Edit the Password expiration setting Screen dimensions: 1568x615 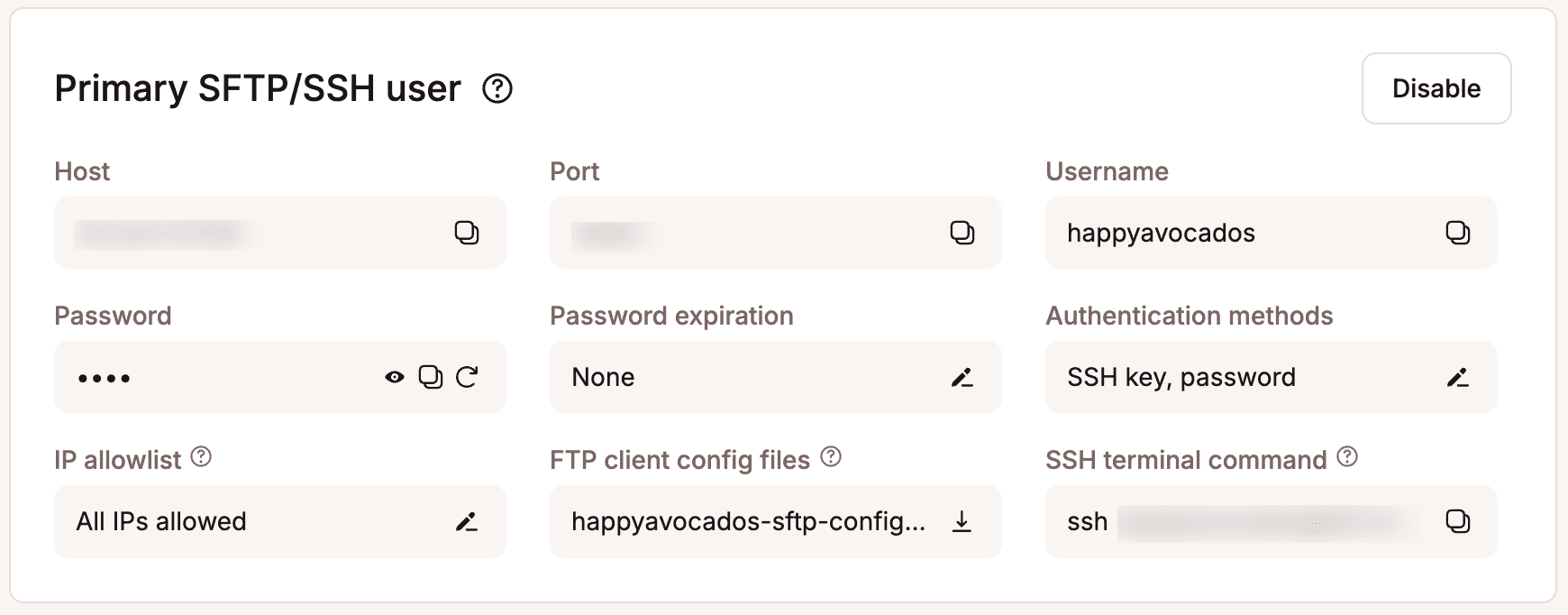(962, 377)
